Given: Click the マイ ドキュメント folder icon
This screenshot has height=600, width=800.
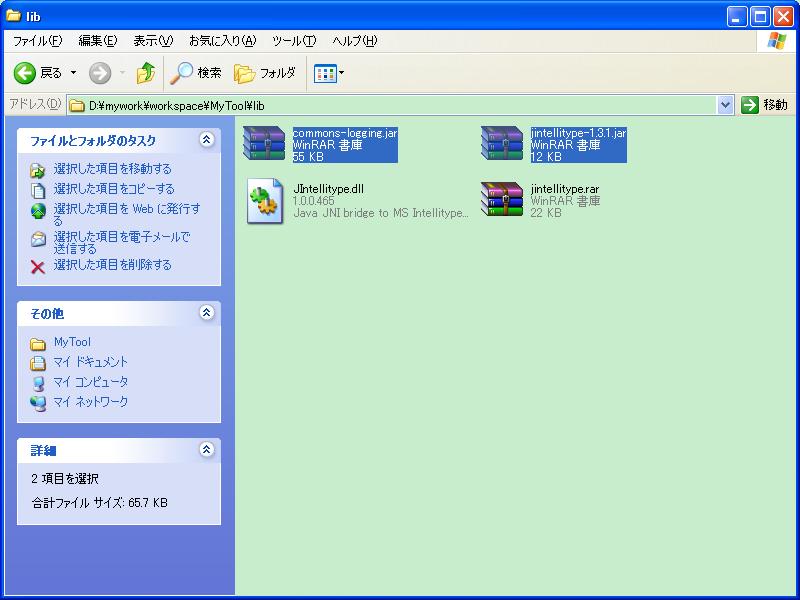Looking at the screenshot, I should (x=38, y=363).
